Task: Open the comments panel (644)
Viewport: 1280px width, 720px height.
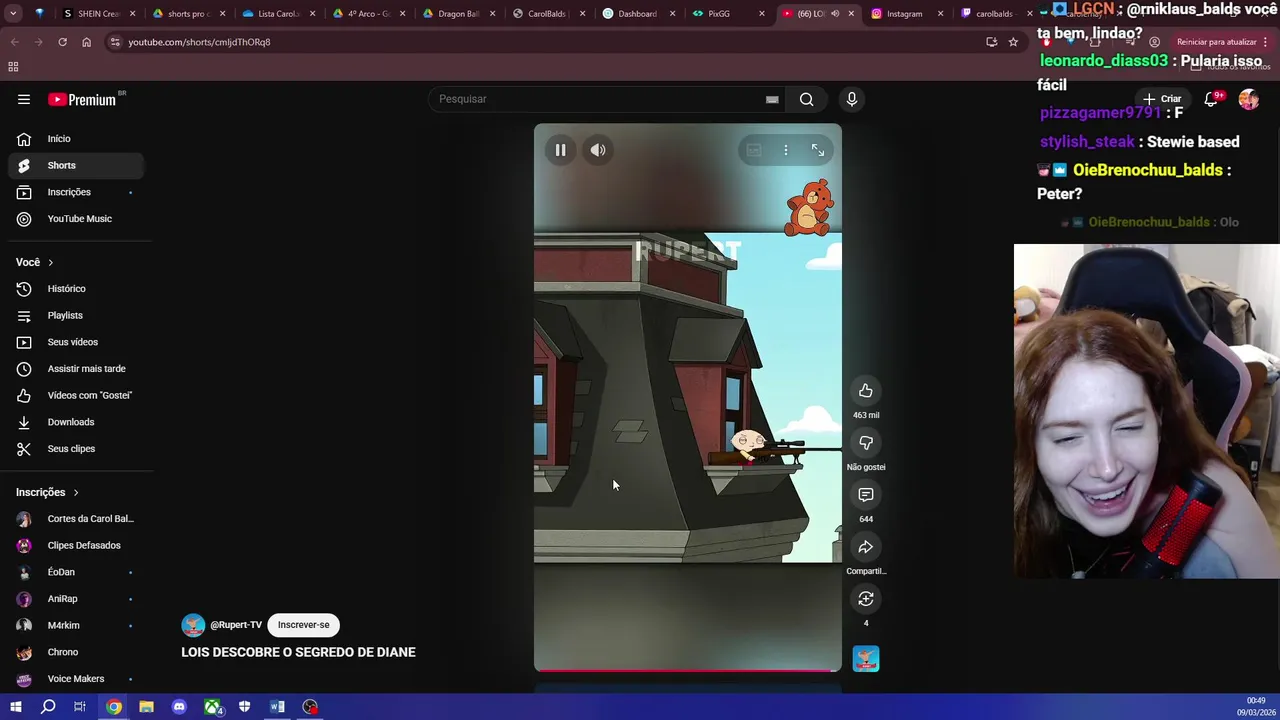Action: [x=866, y=495]
